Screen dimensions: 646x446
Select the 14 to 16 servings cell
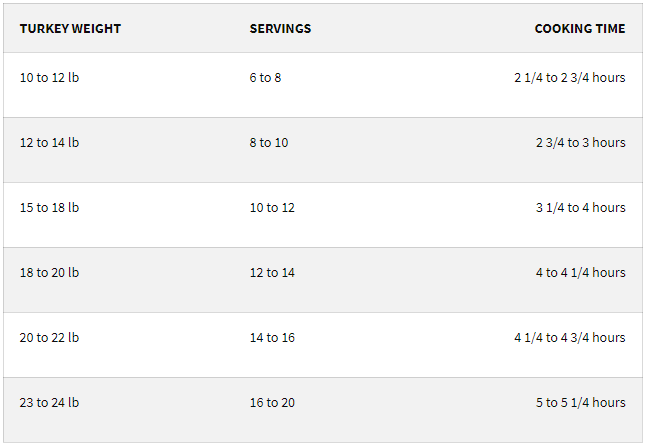(272, 338)
